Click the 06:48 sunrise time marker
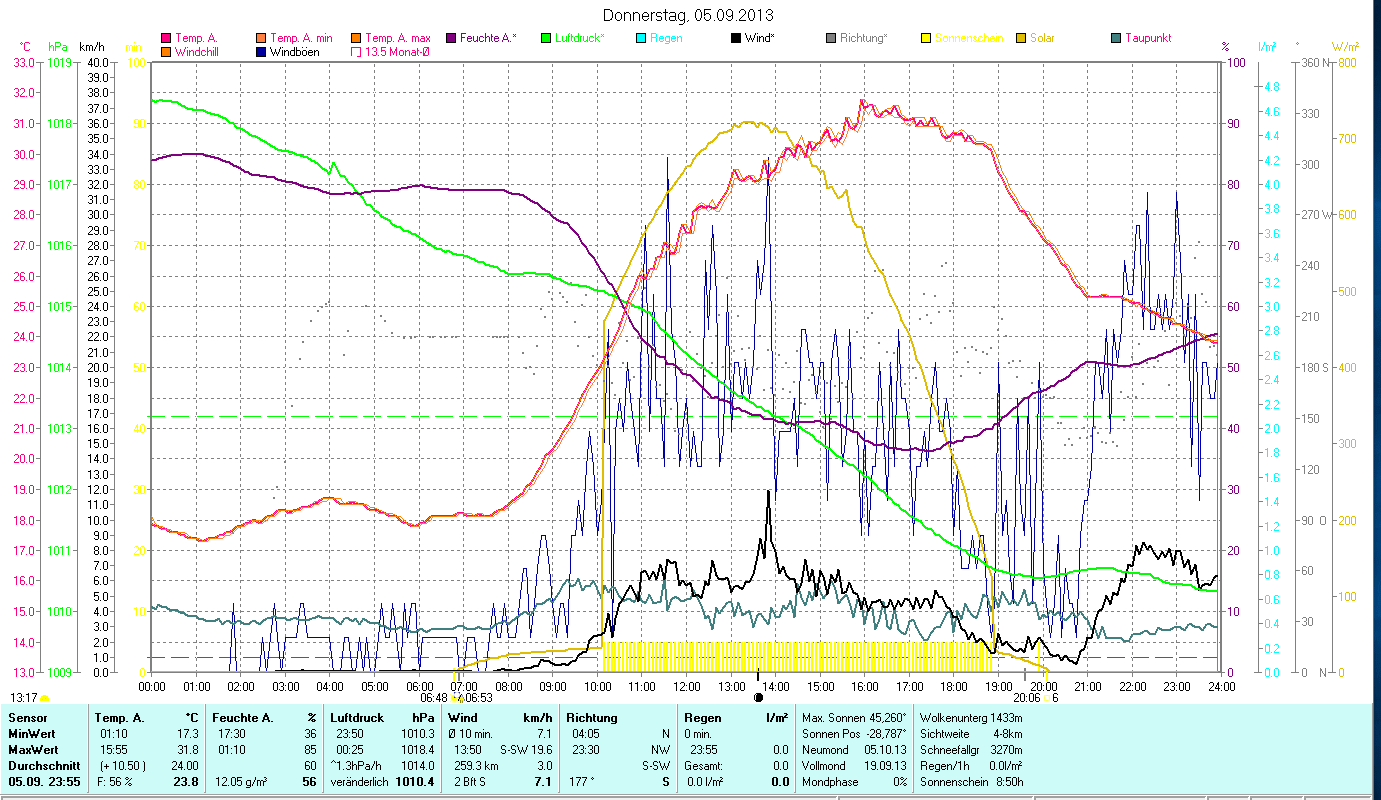This screenshot has width=1381, height=800. [x=434, y=697]
